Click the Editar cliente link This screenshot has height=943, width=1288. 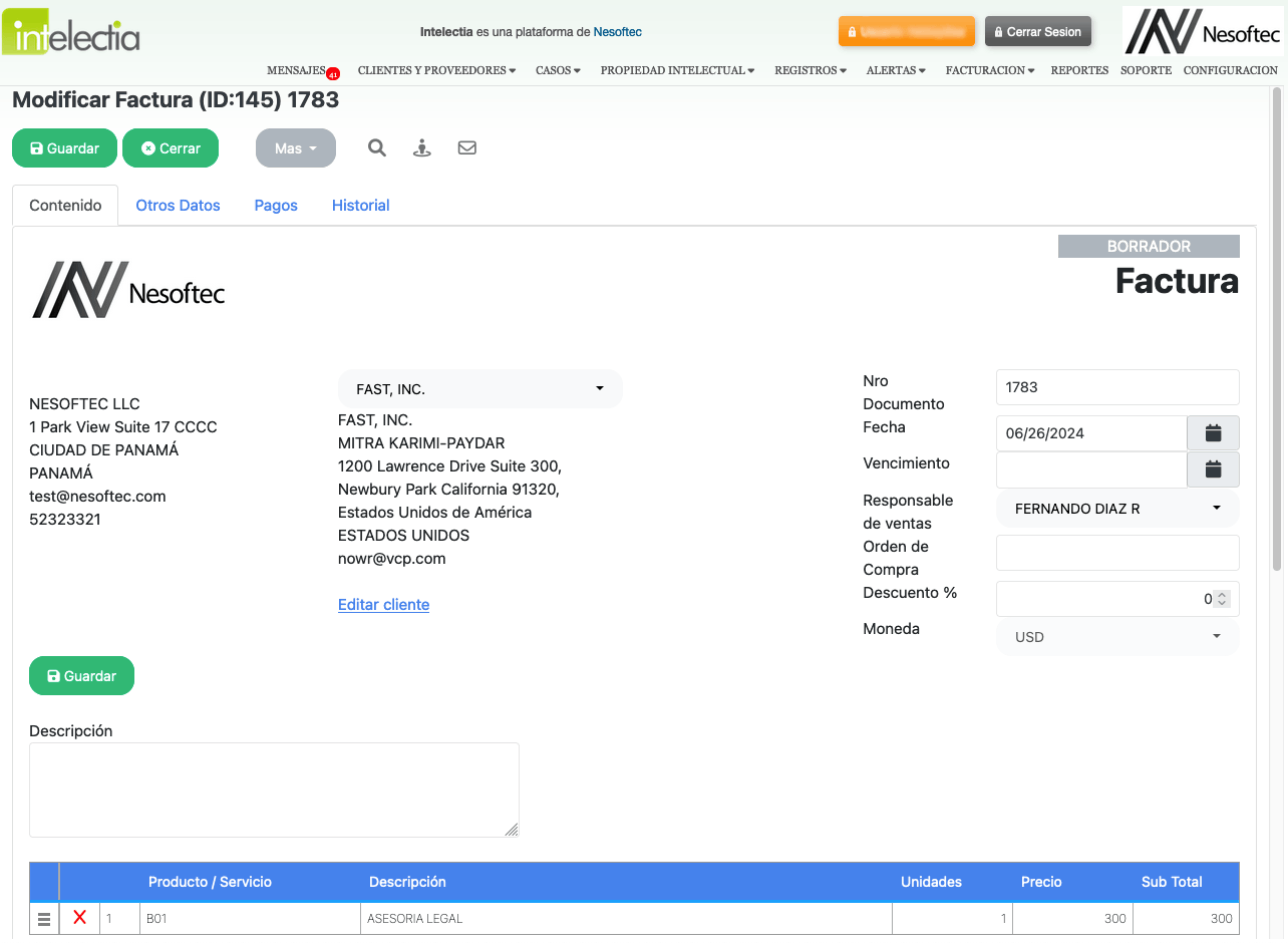click(x=384, y=604)
